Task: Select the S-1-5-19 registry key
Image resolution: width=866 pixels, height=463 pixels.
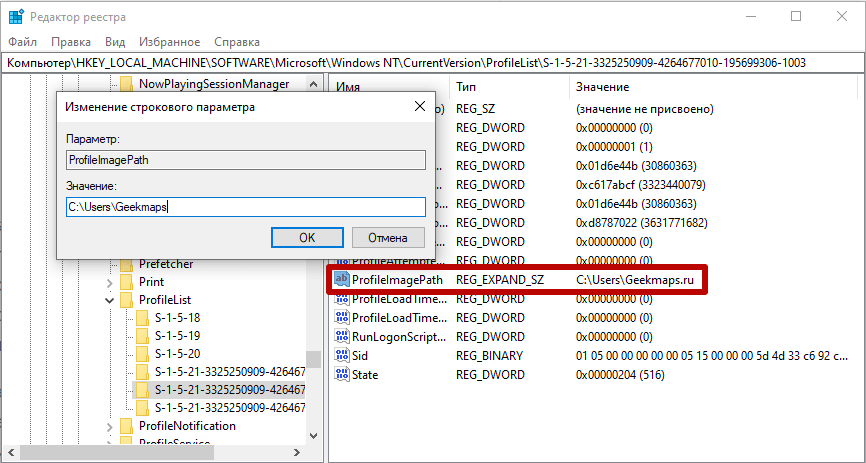Action: pos(177,336)
